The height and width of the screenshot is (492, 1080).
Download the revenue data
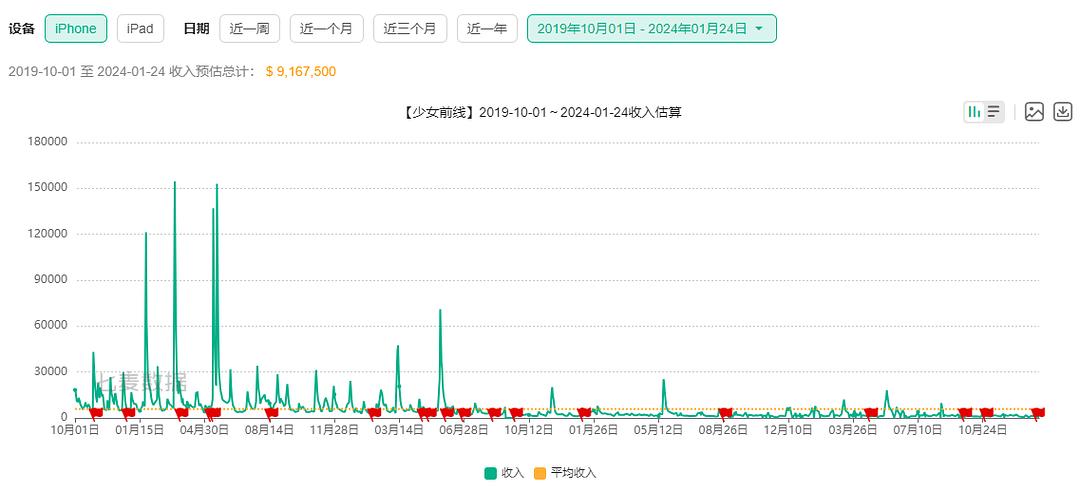(1063, 112)
